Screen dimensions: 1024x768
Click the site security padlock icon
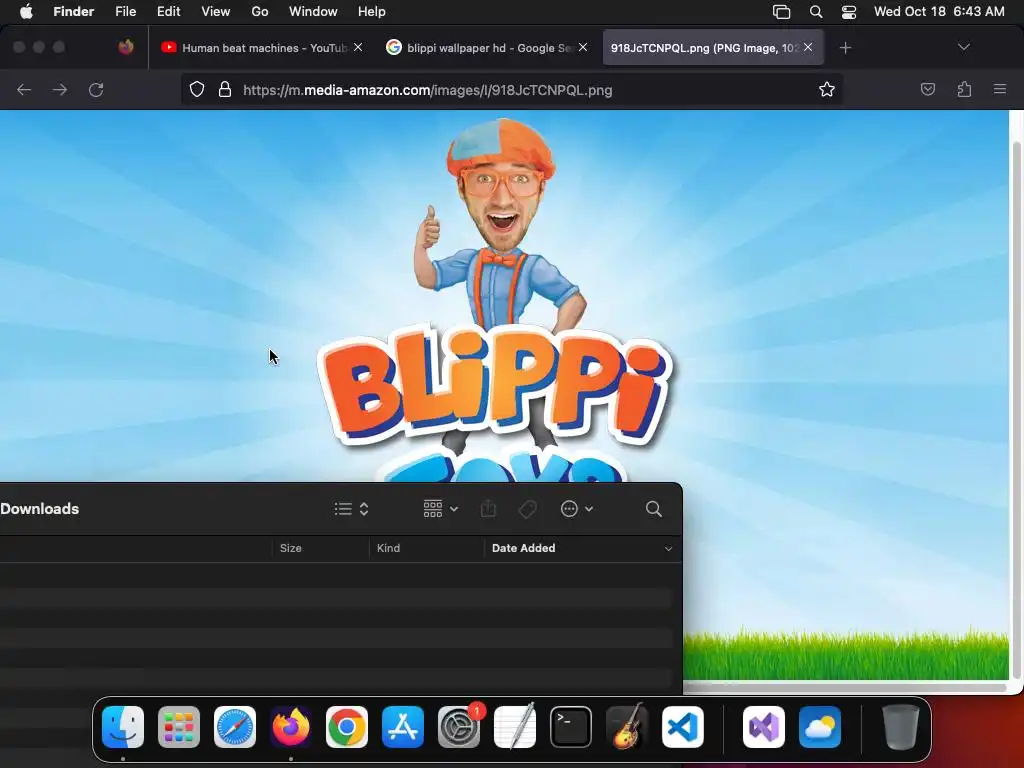click(x=225, y=89)
